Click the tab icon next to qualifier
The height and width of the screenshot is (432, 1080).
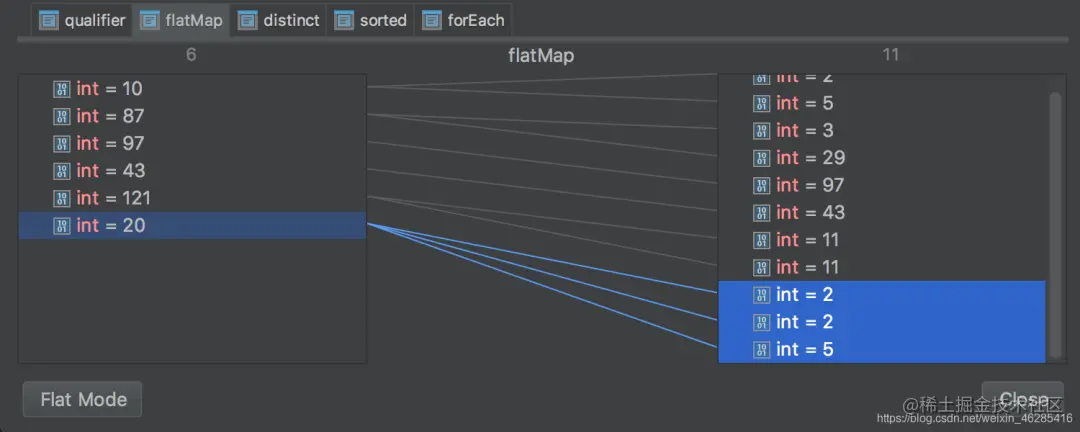(49, 21)
